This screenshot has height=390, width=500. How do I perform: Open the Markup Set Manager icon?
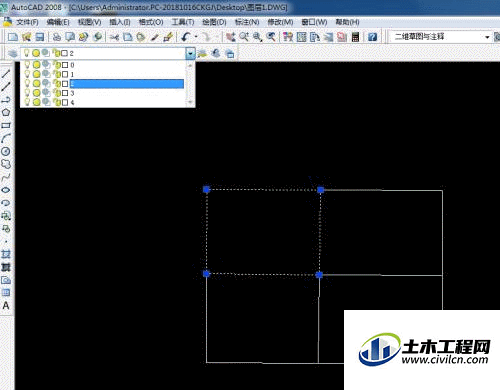[342, 37]
